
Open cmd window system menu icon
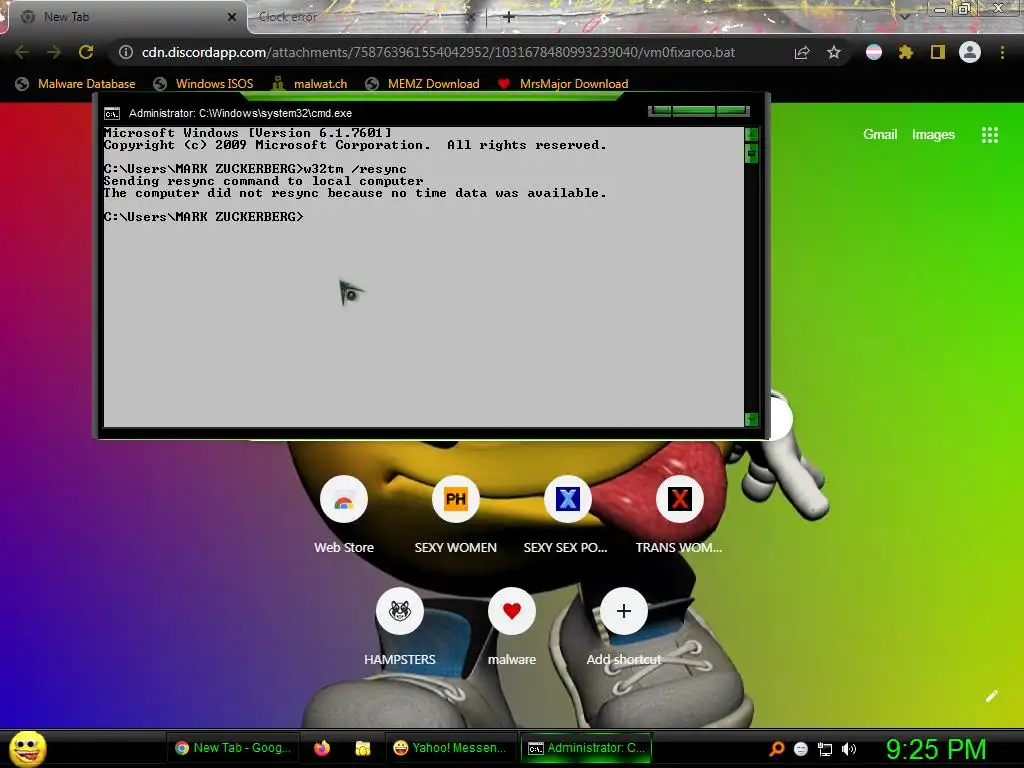click(x=112, y=114)
